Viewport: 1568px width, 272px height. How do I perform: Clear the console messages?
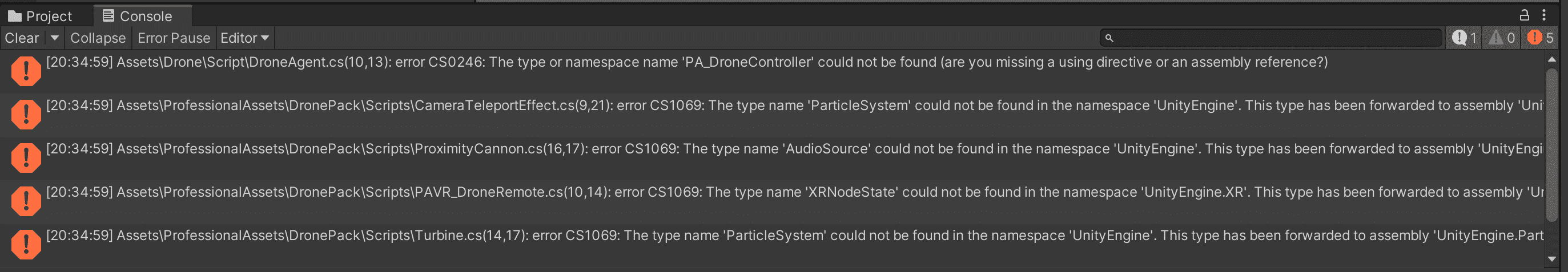22,38
